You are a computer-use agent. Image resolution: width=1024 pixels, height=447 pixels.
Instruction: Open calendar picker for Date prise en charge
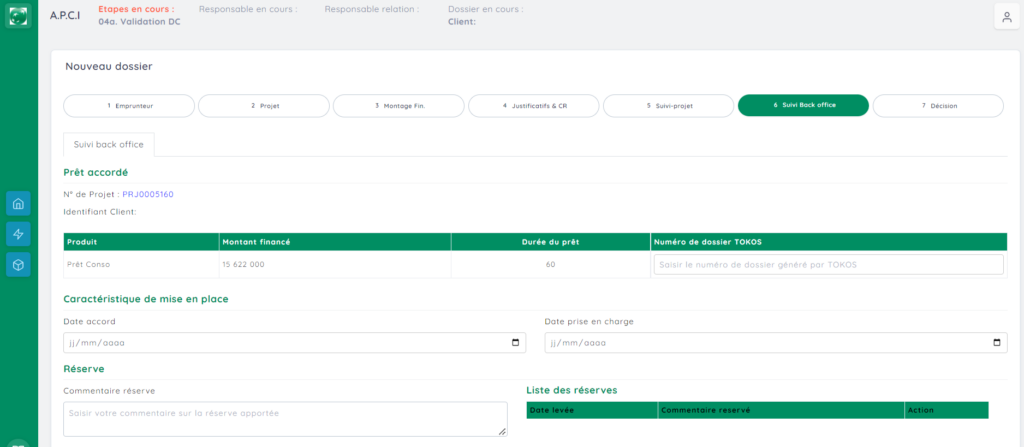[x=997, y=343]
